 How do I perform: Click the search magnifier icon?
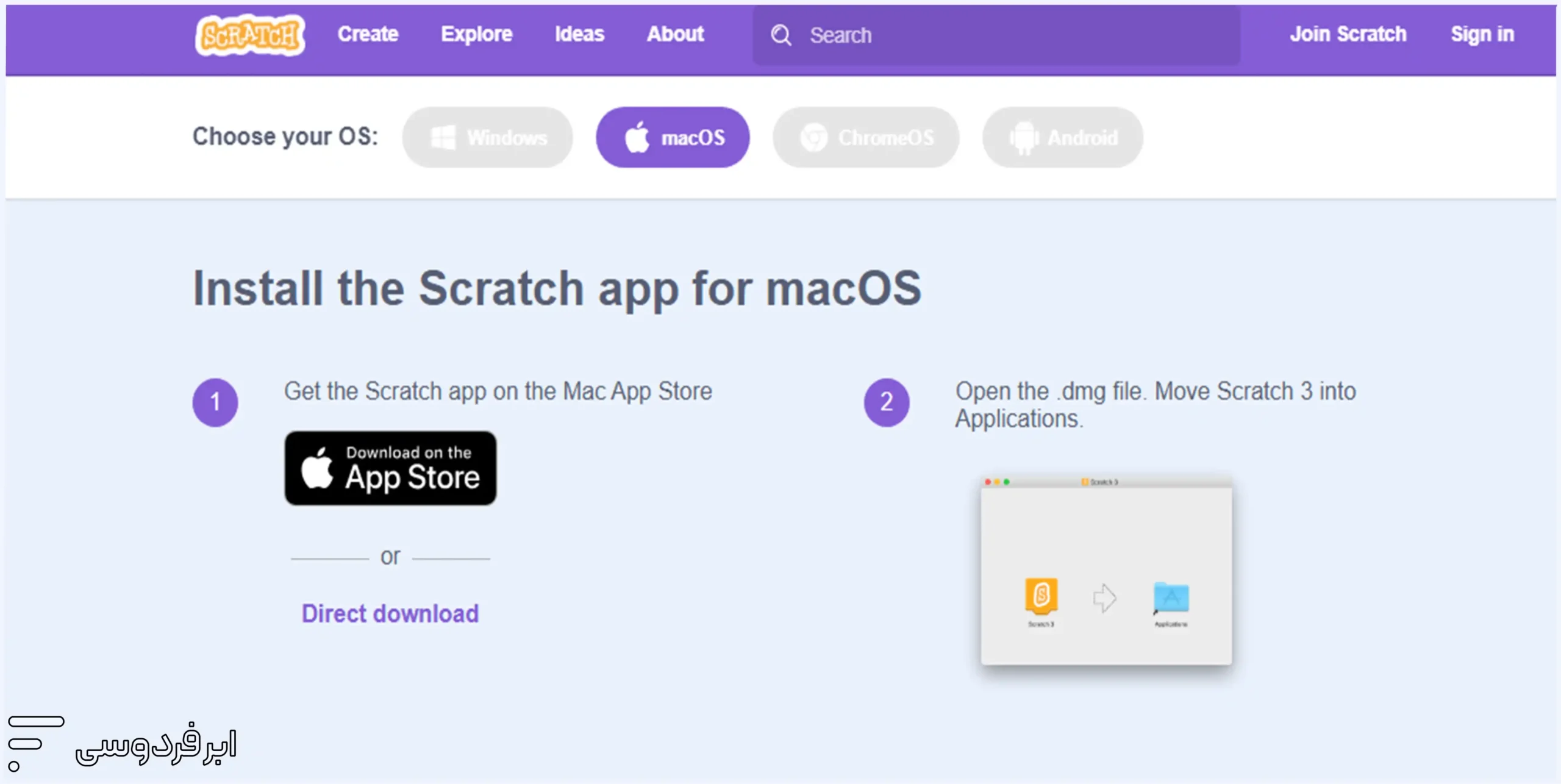tap(780, 35)
